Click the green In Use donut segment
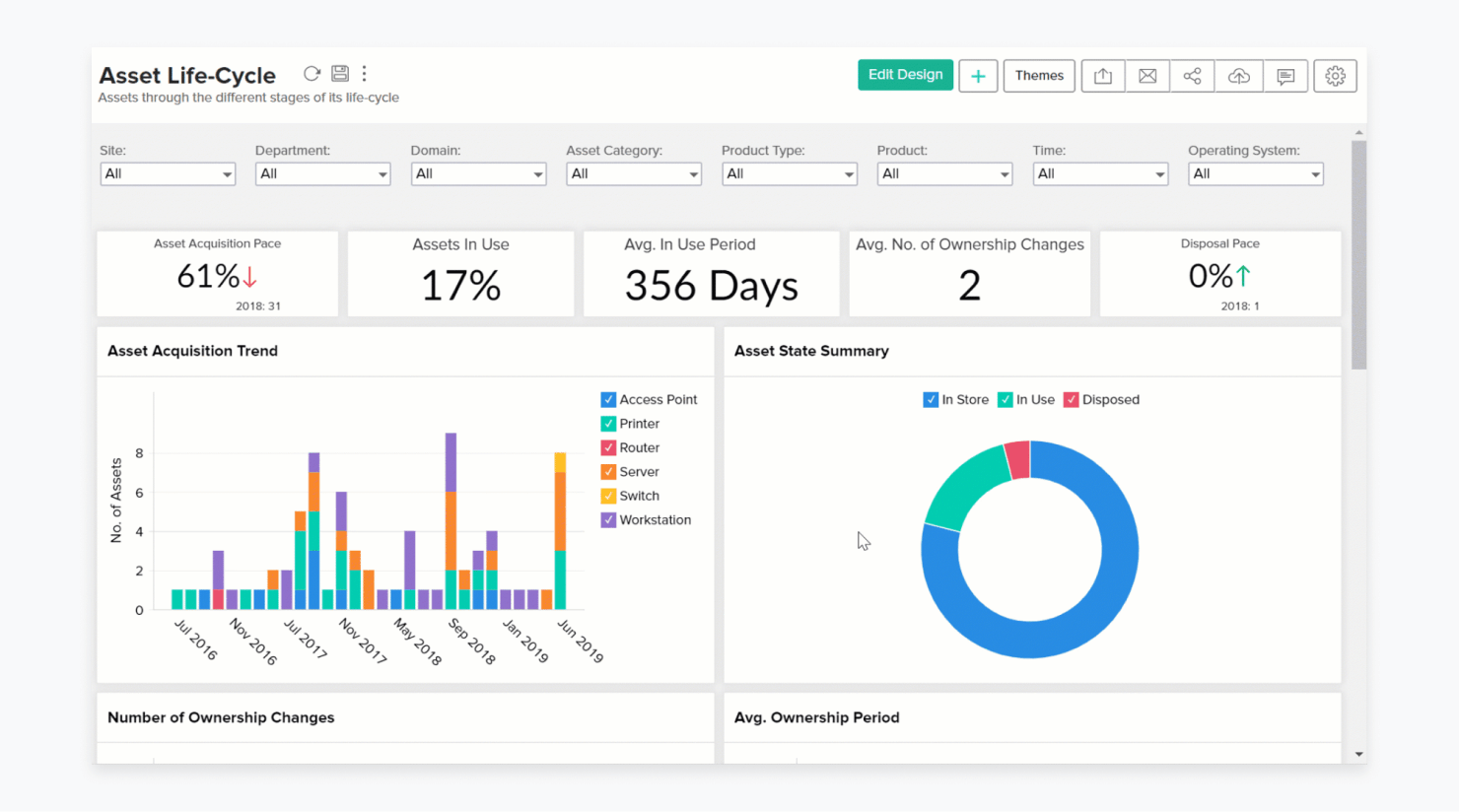This screenshot has width=1459, height=812. (x=966, y=489)
